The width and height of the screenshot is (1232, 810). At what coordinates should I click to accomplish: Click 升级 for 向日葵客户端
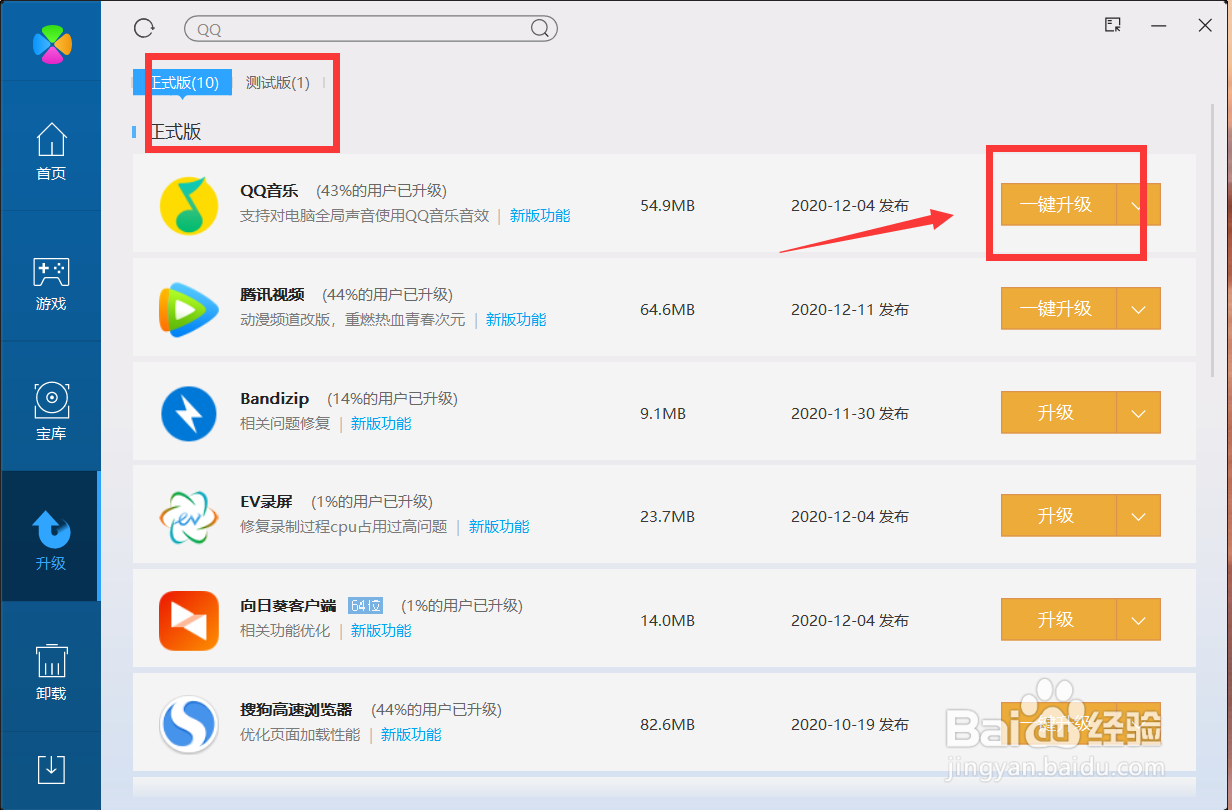[1056, 619]
